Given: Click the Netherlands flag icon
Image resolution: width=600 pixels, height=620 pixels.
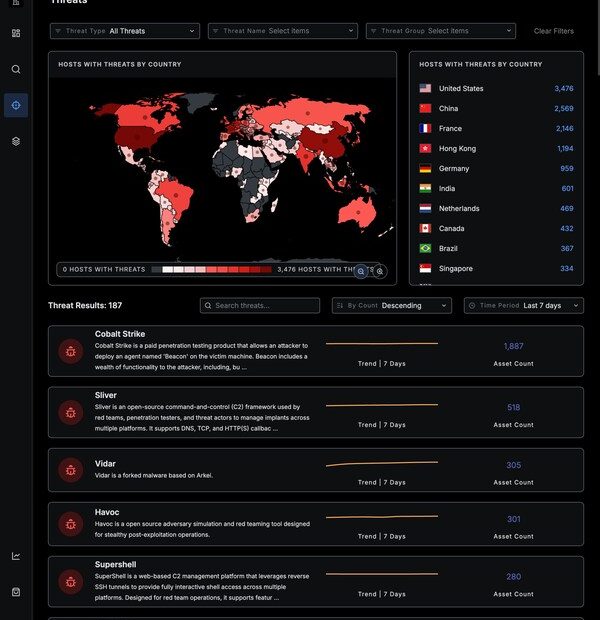Looking at the screenshot, I should coord(425,208).
